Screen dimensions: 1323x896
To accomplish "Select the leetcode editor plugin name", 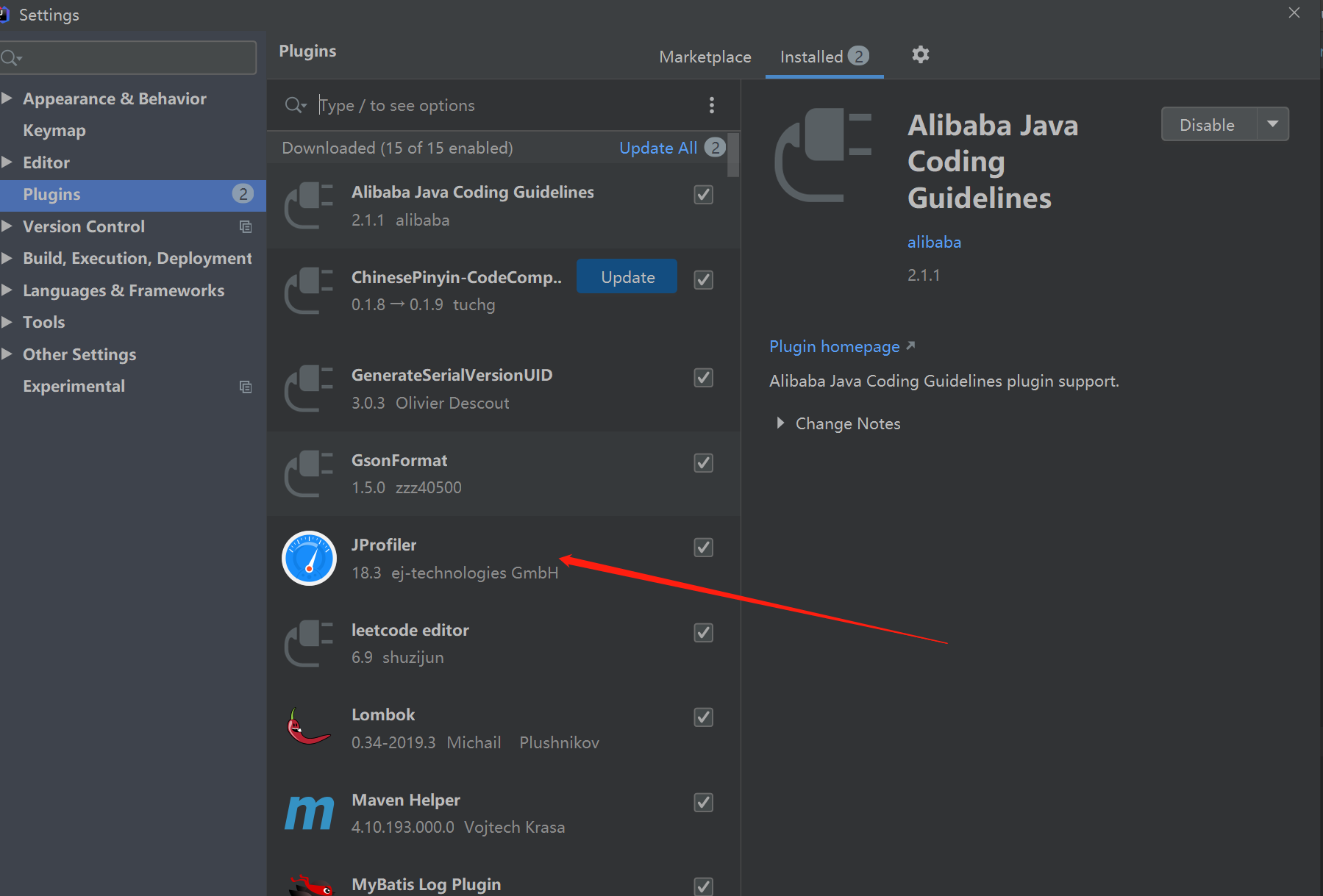I will point(410,630).
